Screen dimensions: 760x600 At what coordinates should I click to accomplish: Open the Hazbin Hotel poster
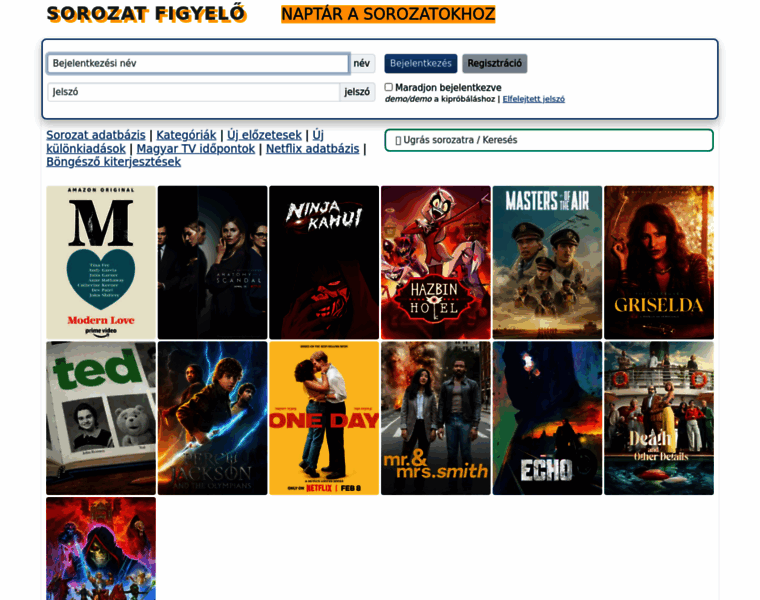pos(436,262)
